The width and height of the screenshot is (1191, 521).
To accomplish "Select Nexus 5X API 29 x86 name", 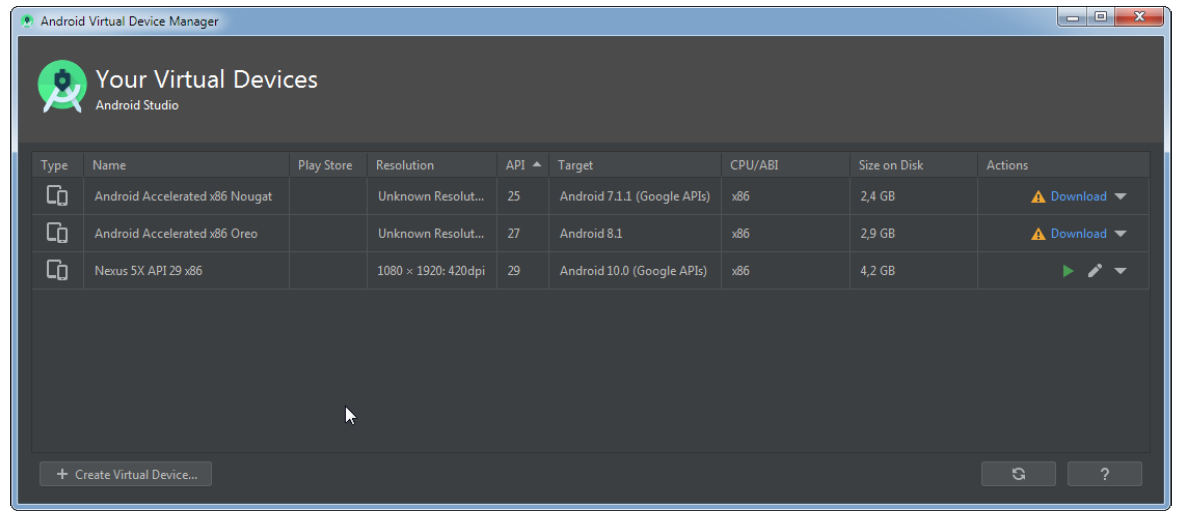I will pos(148,270).
